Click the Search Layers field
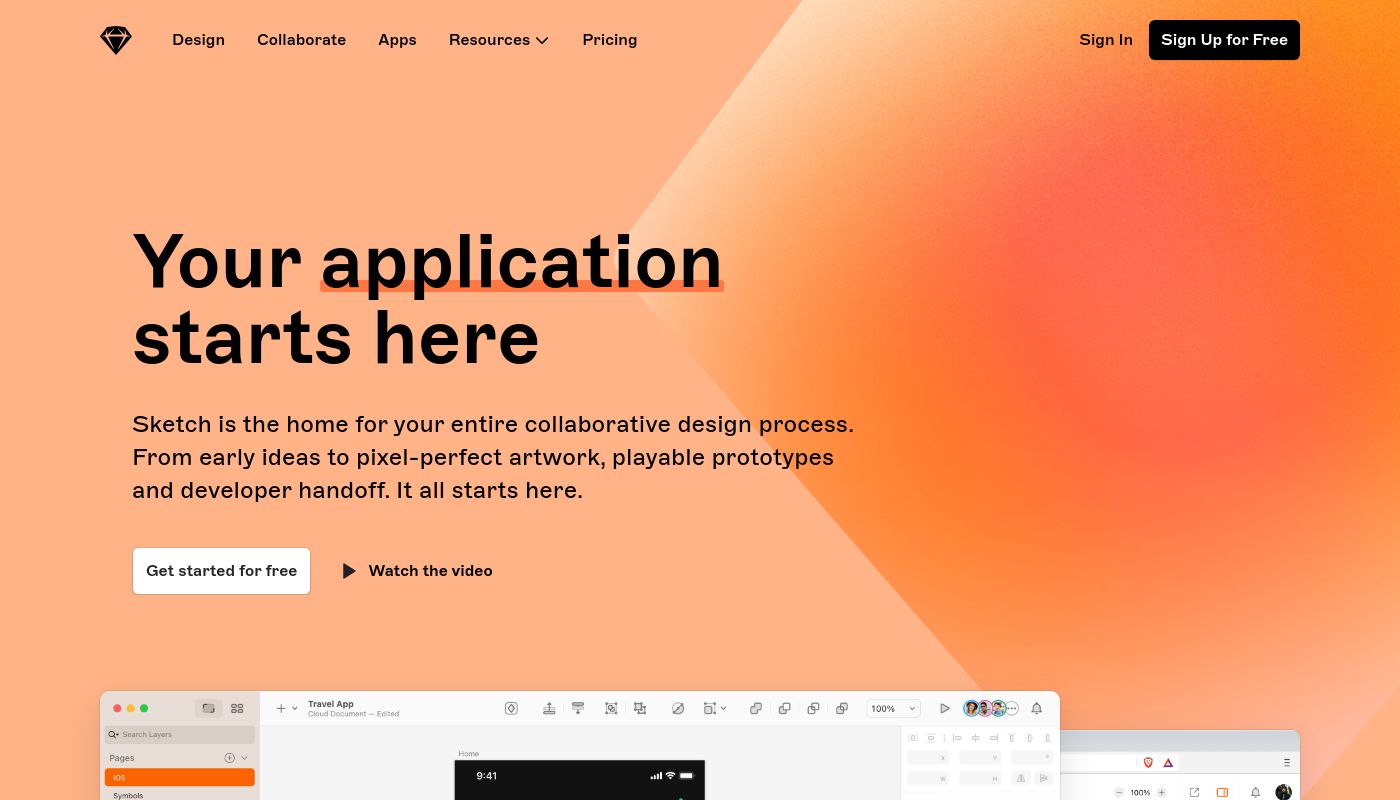The image size is (1400, 800). 180,734
